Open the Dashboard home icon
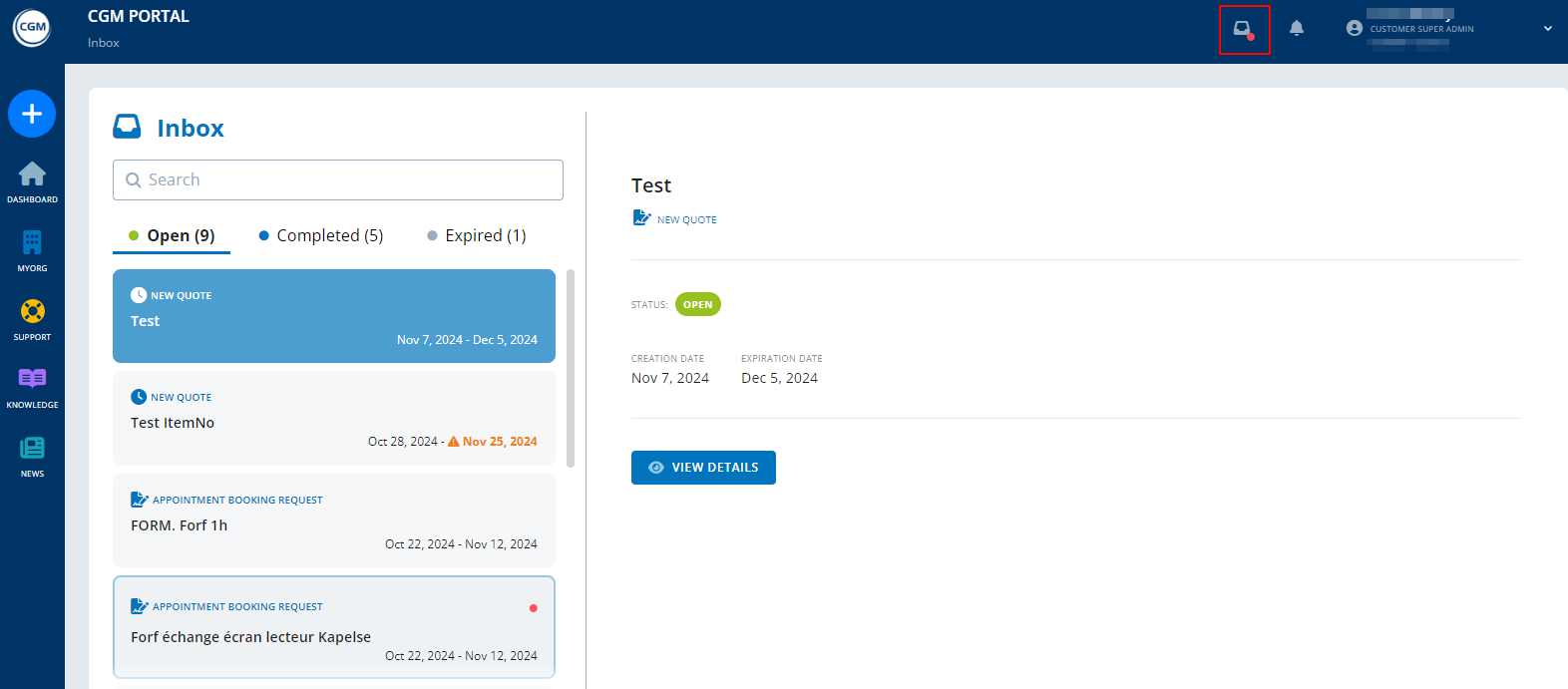The width and height of the screenshot is (1568, 689). [32, 175]
